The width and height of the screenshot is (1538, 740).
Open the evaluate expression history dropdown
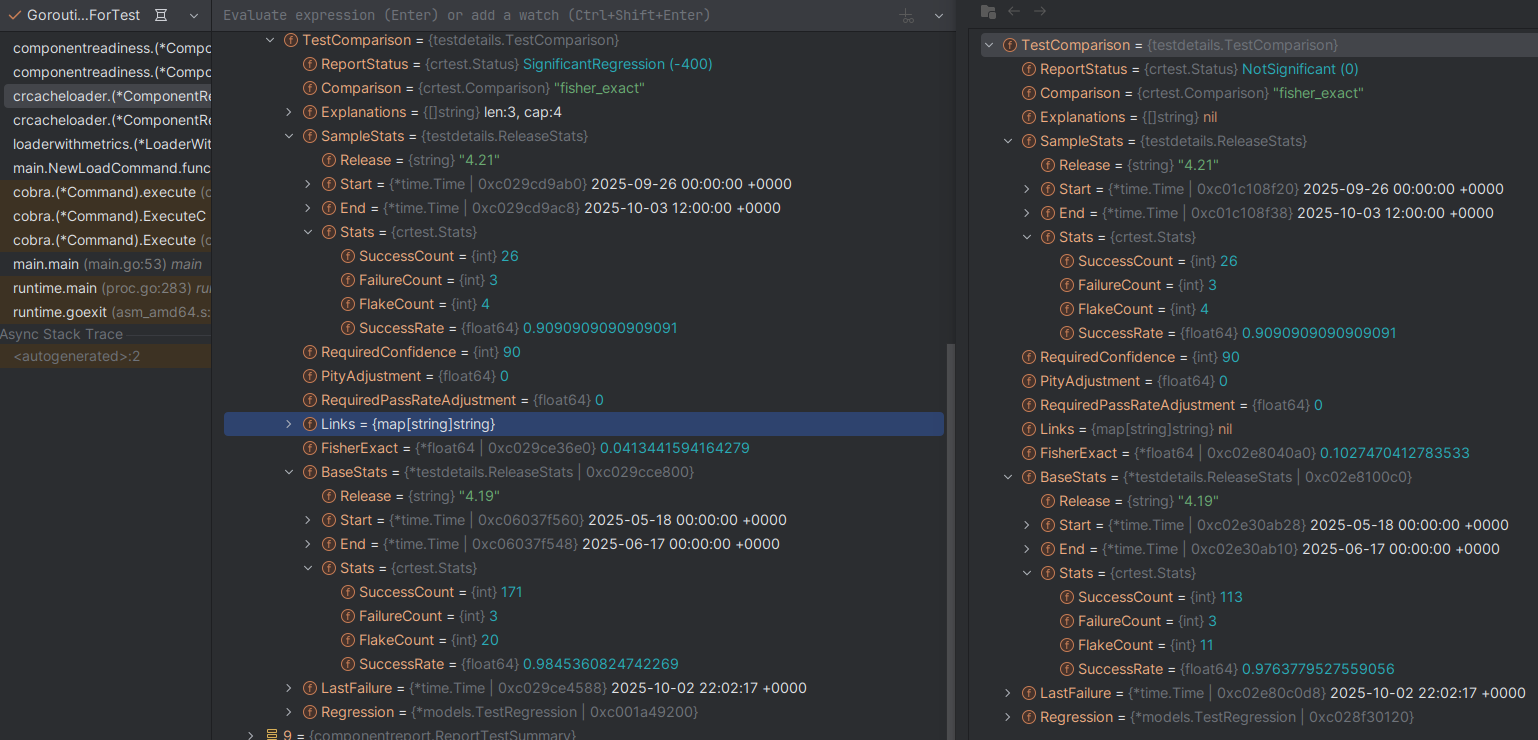pos(938,16)
